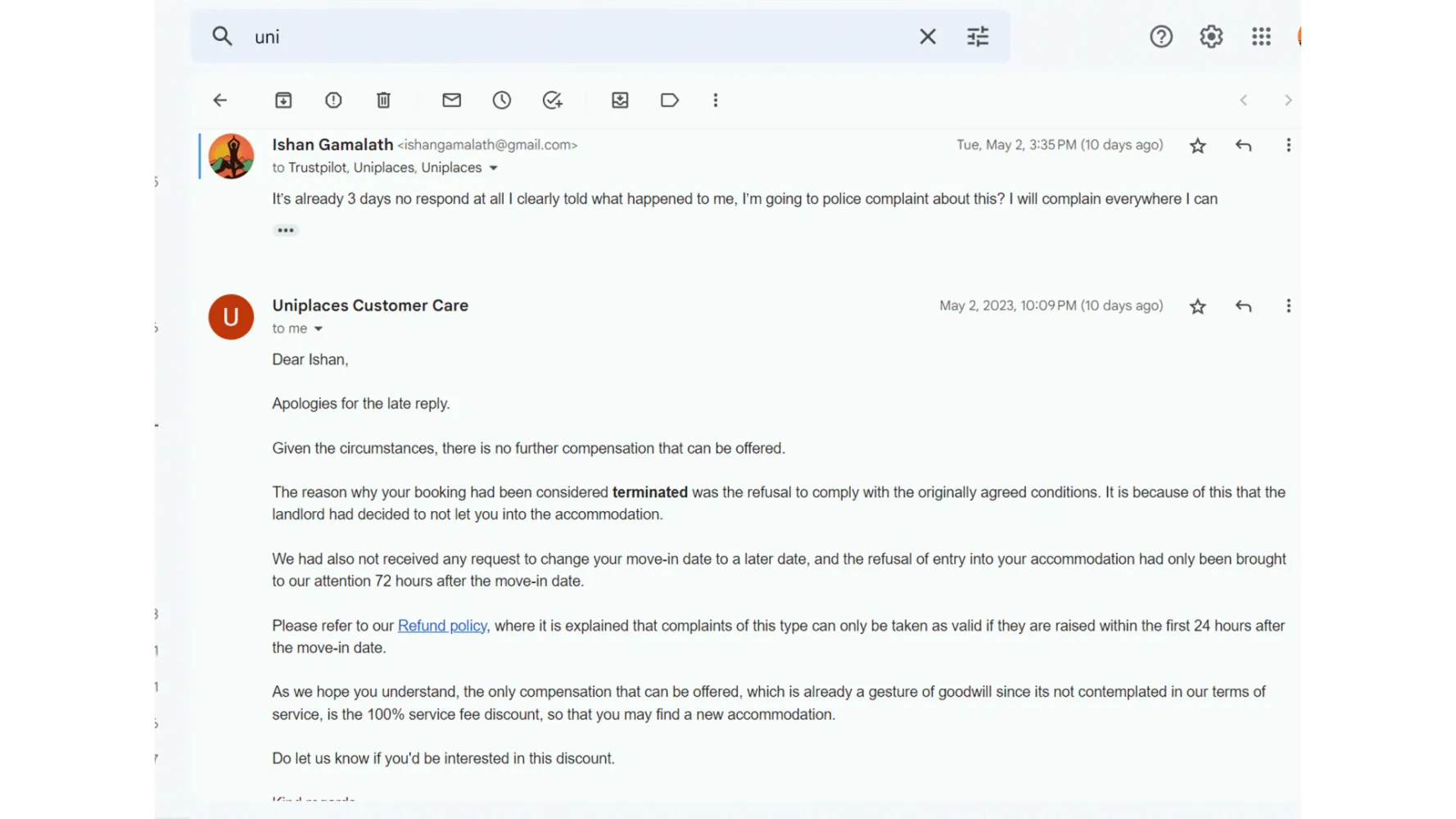Open toolbar more actions menu
The image size is (1456, 819).
tap(716, 100)
